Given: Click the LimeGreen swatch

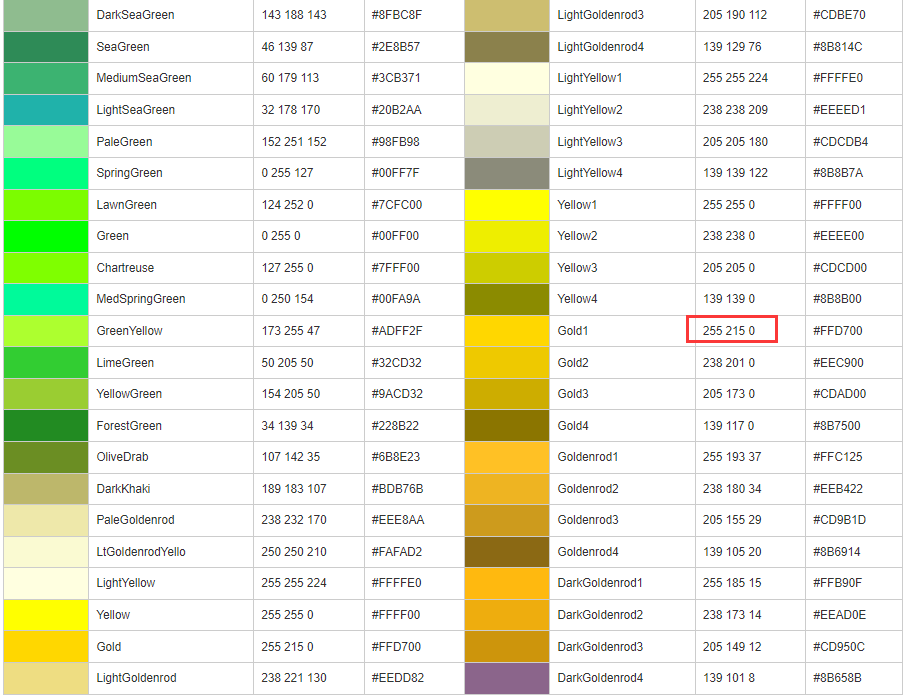Looking at the screenshot, I should coord(46,363).
